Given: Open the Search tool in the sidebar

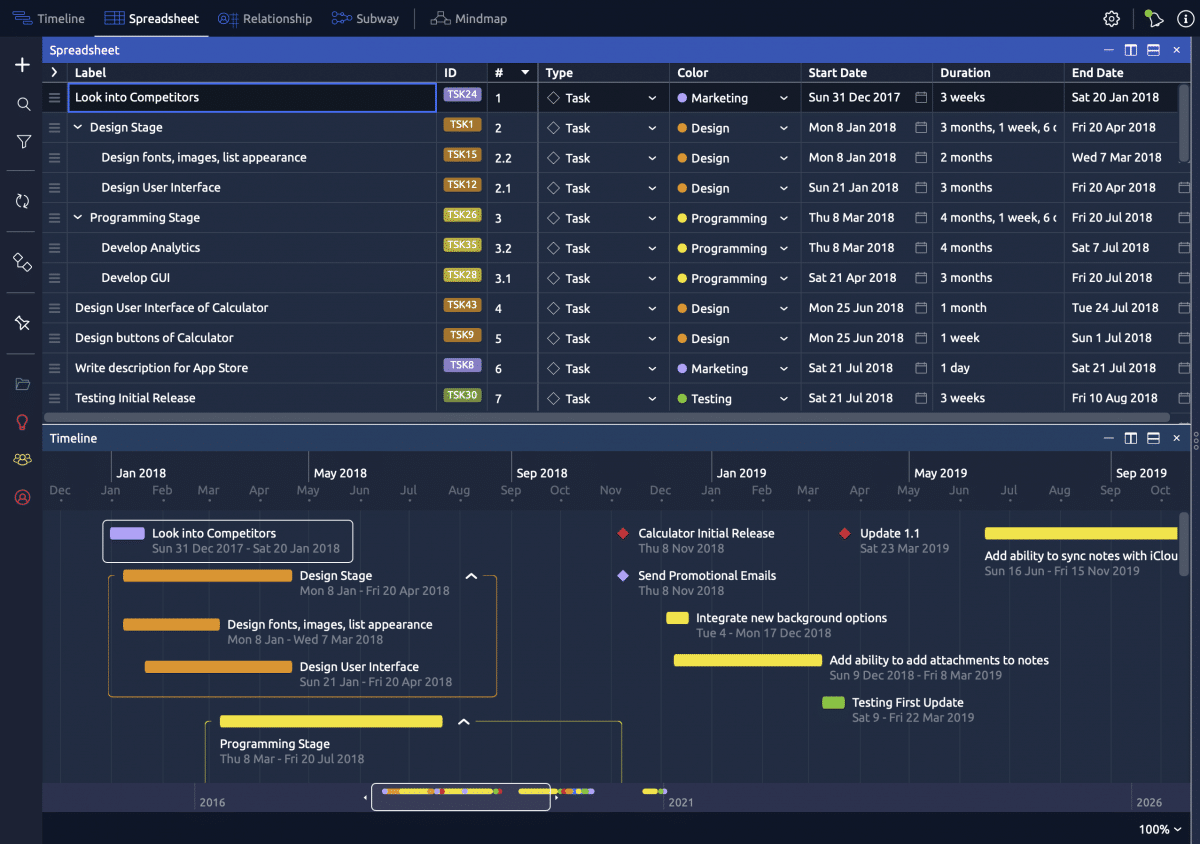Looking at the screenshot, I should tap(21, 103).
